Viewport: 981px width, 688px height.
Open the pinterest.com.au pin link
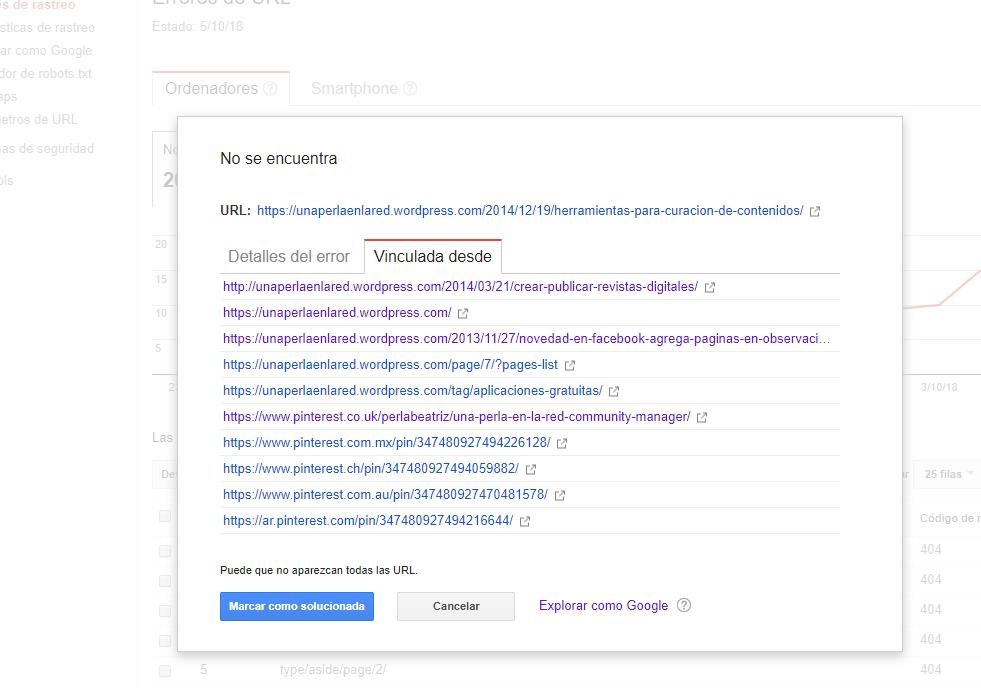pyautogui.click(x=385, y=495)
